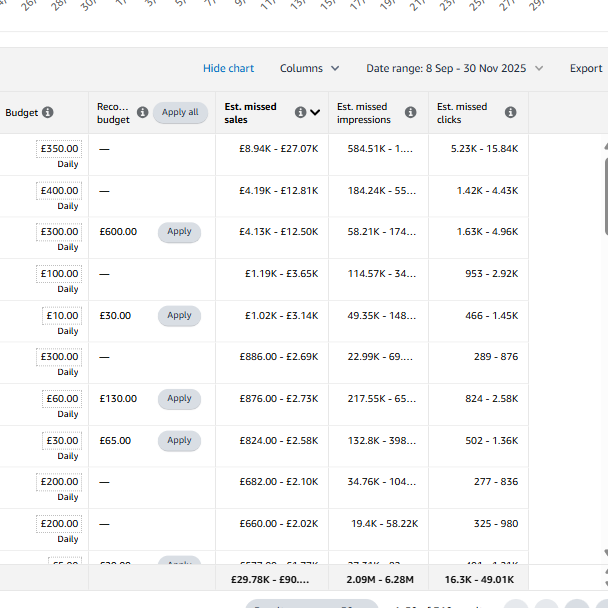Click the Est. missed impressions info icon

(x=410, y=113)
